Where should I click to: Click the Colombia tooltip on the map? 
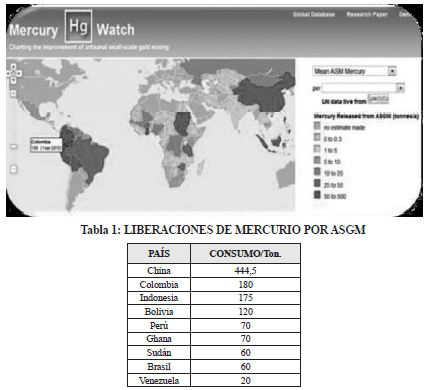coord(46,145)
